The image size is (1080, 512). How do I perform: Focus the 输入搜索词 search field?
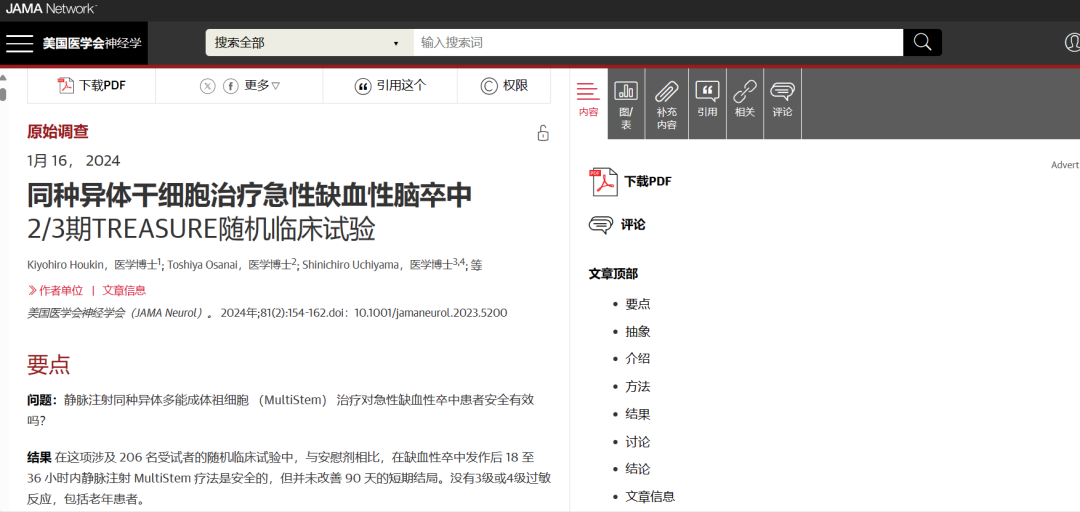click(658, 43)
